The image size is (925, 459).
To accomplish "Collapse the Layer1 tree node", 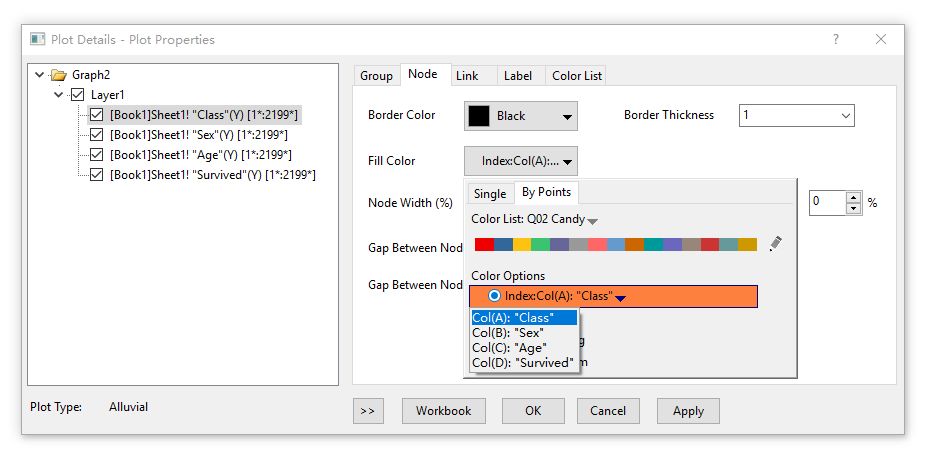I will (x=58, y=94).
